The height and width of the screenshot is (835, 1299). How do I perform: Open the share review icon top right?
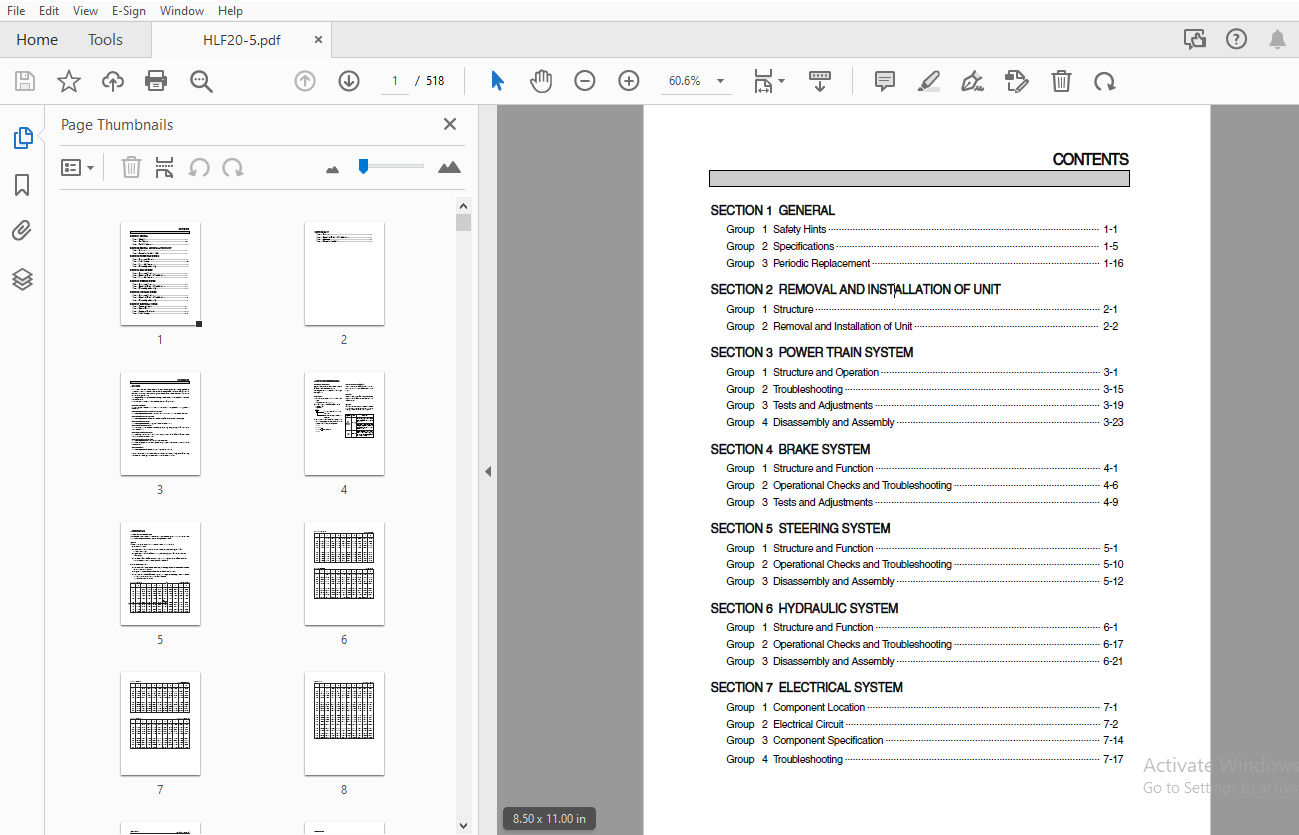click(1195, 39)
